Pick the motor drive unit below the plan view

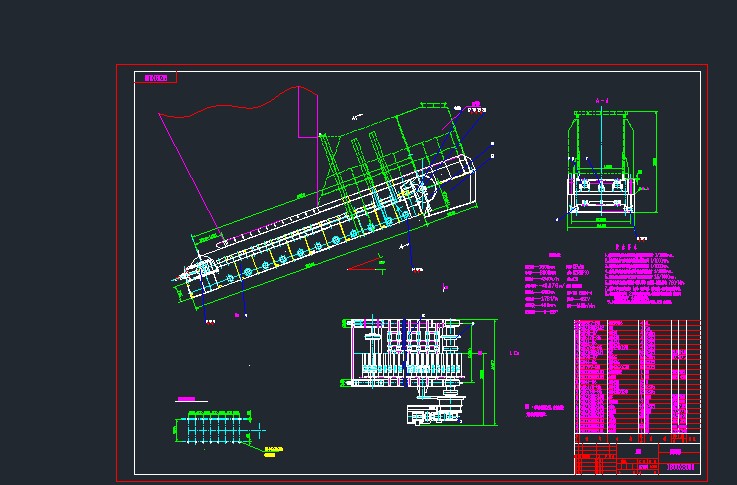coord(435,410)
